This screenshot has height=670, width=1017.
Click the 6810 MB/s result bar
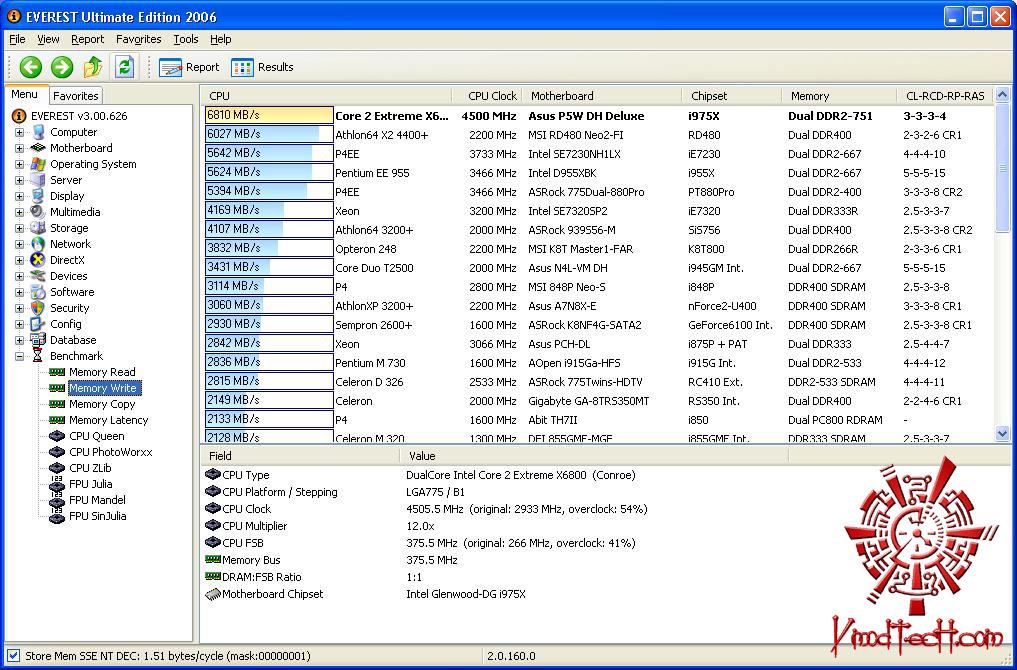(269, 115)
